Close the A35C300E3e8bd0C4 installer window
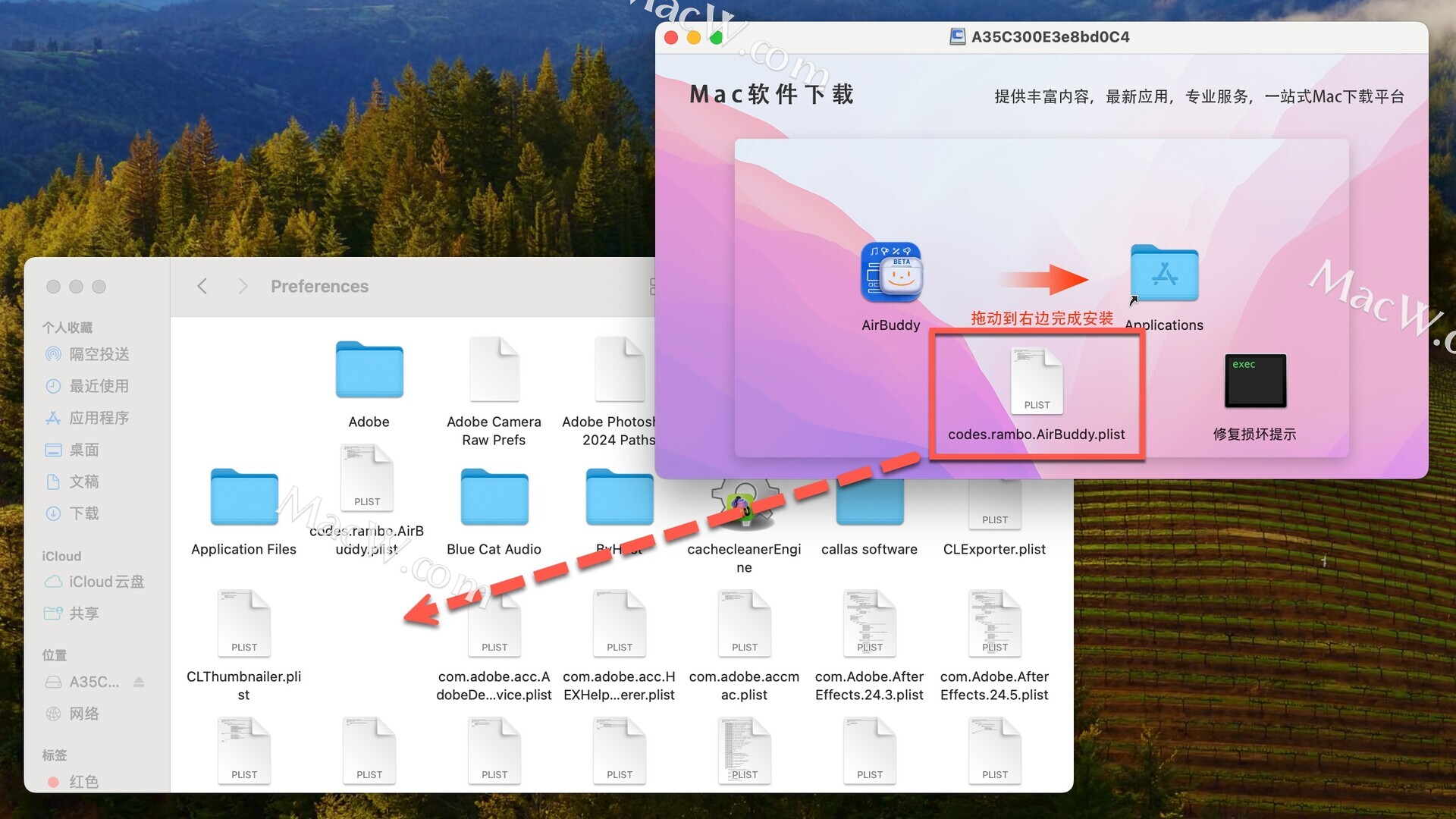Viewport: 1456px width, 819px height. [671, 37]
